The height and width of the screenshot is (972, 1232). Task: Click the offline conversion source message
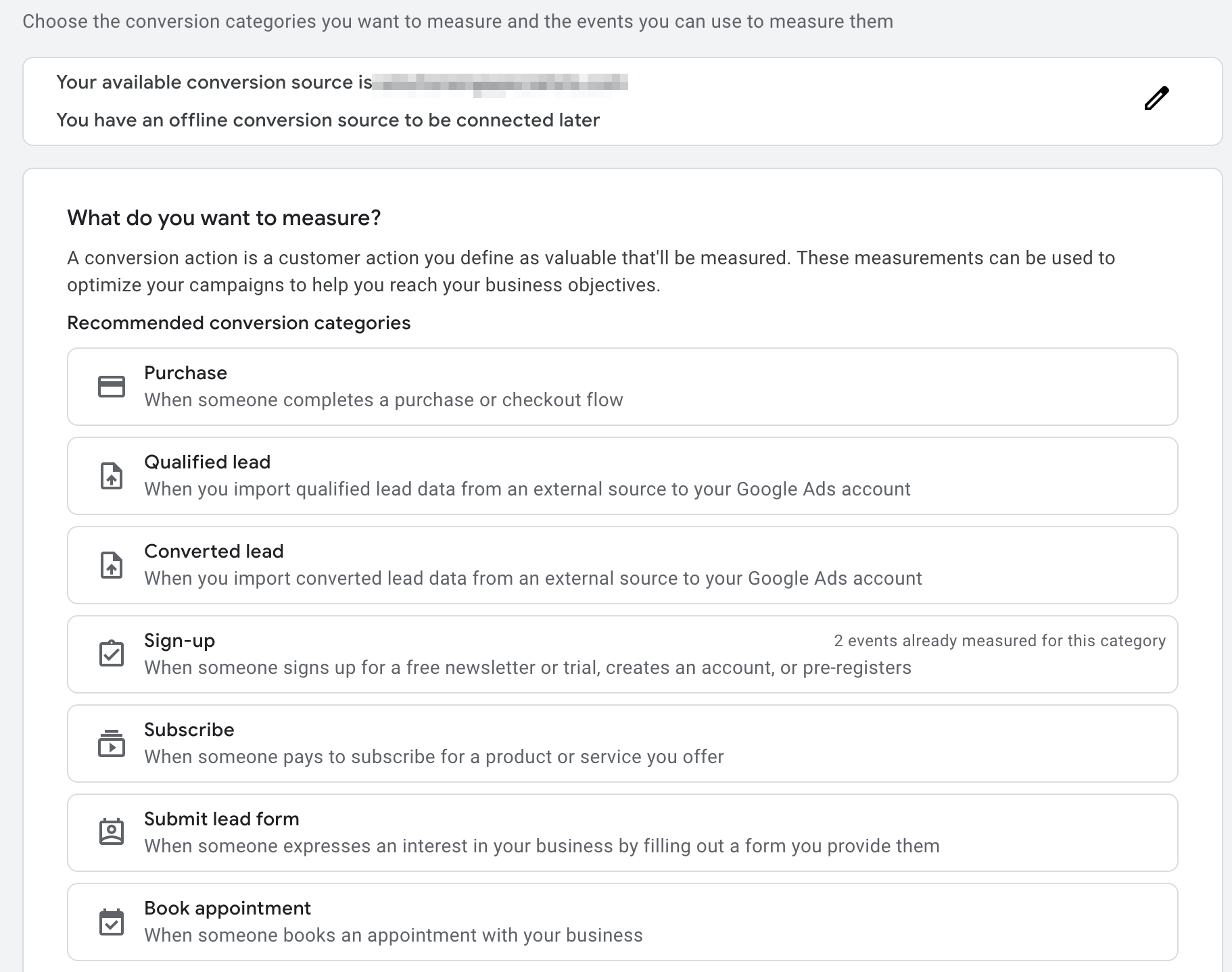(328, 120)
